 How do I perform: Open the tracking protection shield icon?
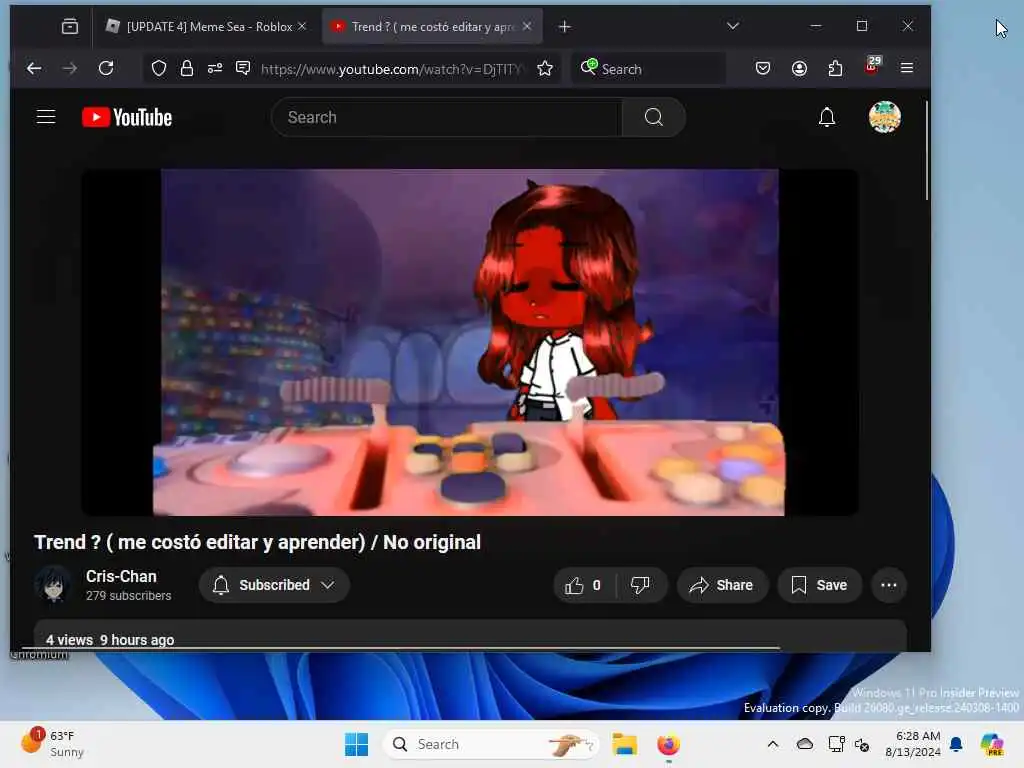point(159,68)
